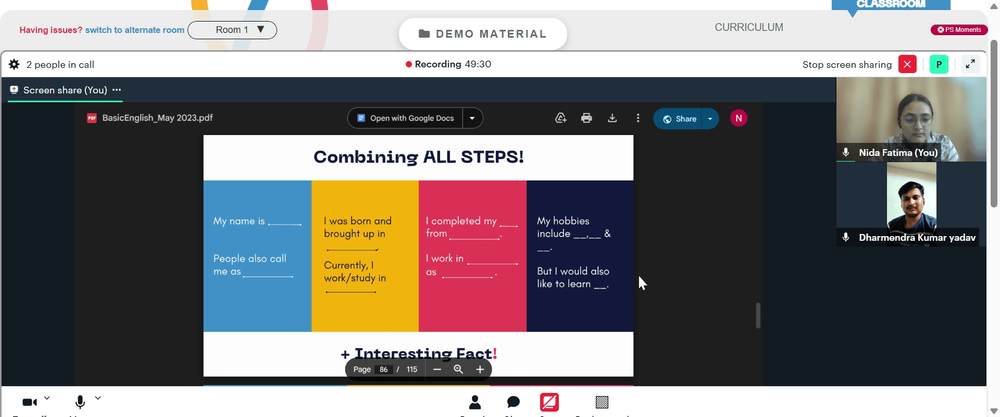Expand the Room 1 dropdown

tap(232, 30)
